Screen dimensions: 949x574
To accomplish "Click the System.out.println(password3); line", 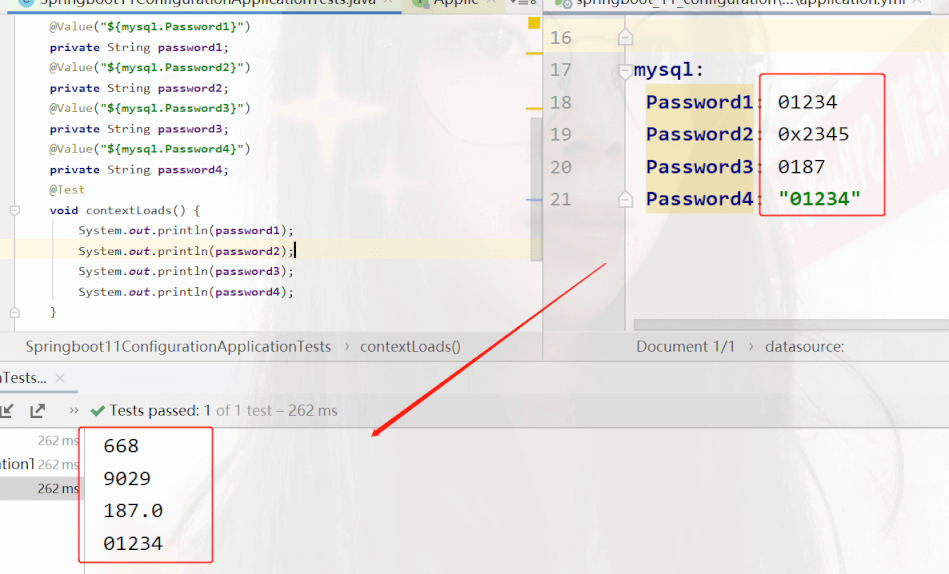I will point(186,272).
